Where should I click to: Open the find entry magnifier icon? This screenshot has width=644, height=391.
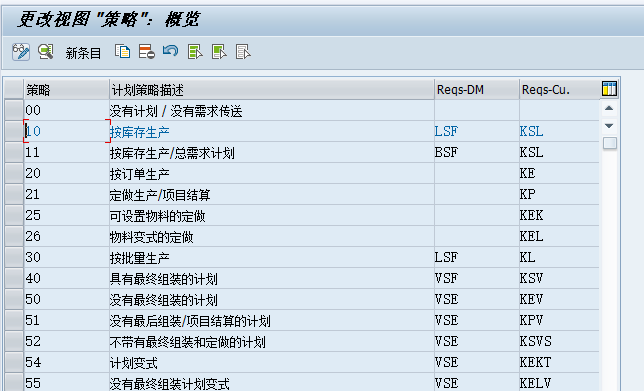46,52
